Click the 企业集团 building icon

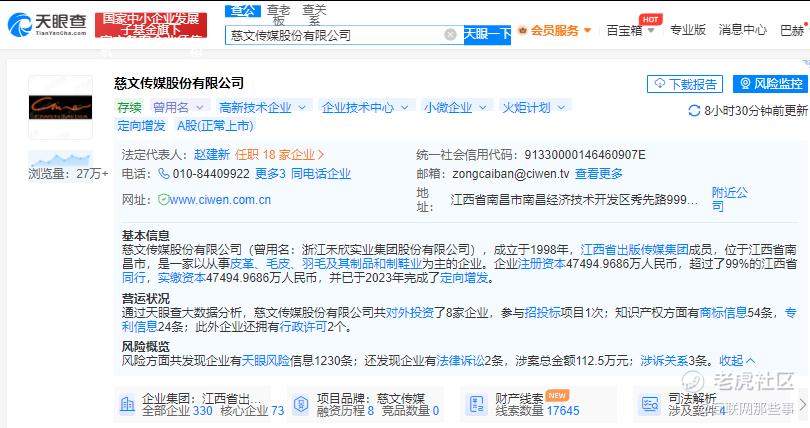pyautogui.click(x=127, y=404)
